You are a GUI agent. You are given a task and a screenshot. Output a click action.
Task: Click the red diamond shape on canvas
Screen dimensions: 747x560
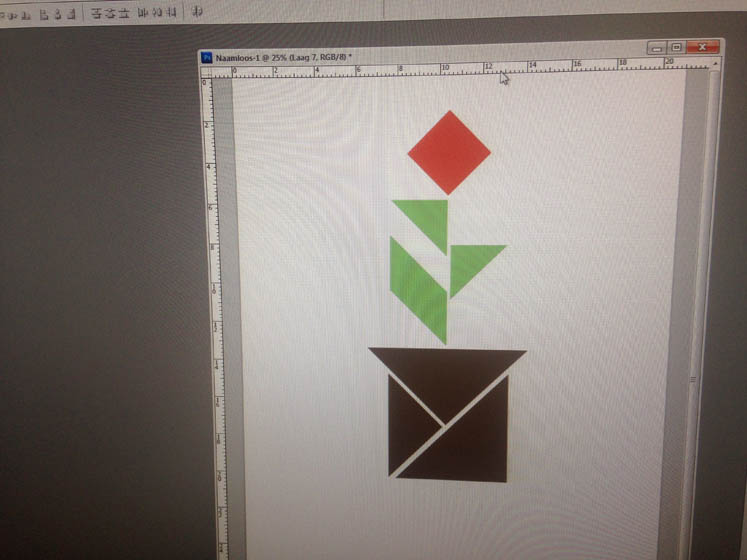point(449,152)
